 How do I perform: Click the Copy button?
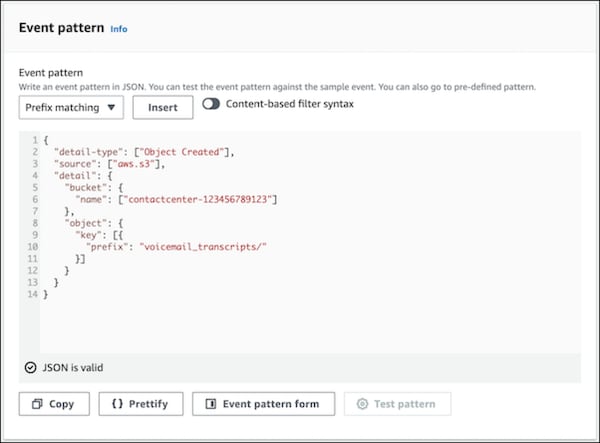pyautogui.click(x=54, y=404)
